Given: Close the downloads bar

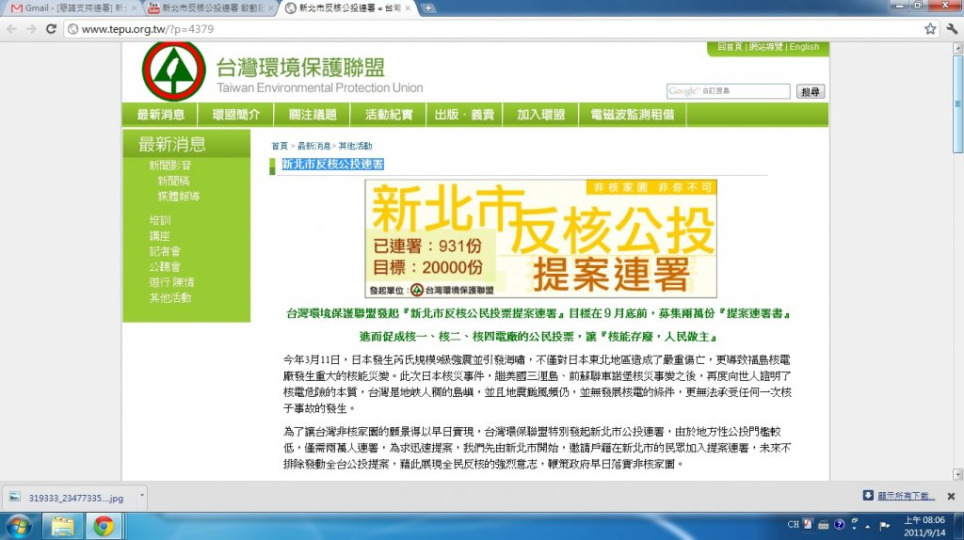Looking at the screenshot, I should pos(951,495).
